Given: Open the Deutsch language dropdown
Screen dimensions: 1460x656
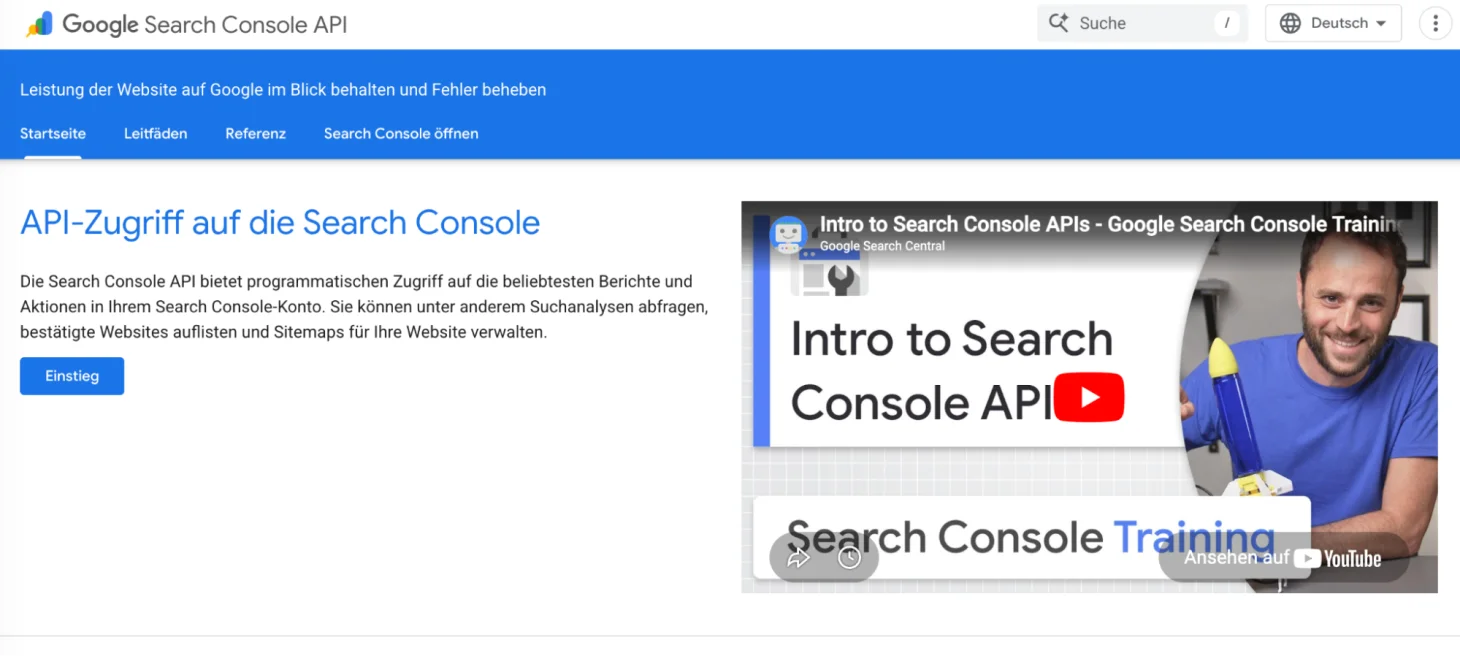Looking at the screenshot, I should click(1333, 23).
